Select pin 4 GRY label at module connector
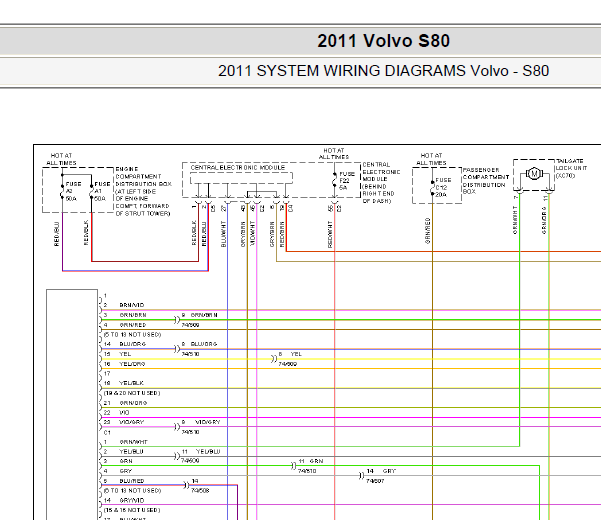This screenshot has width=601, height=520. click(x=126, y=471)
